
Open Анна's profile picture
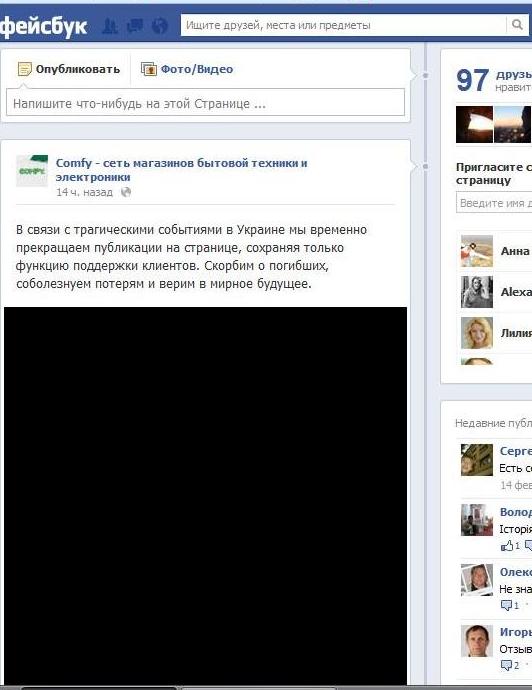(x=477, y=251)
